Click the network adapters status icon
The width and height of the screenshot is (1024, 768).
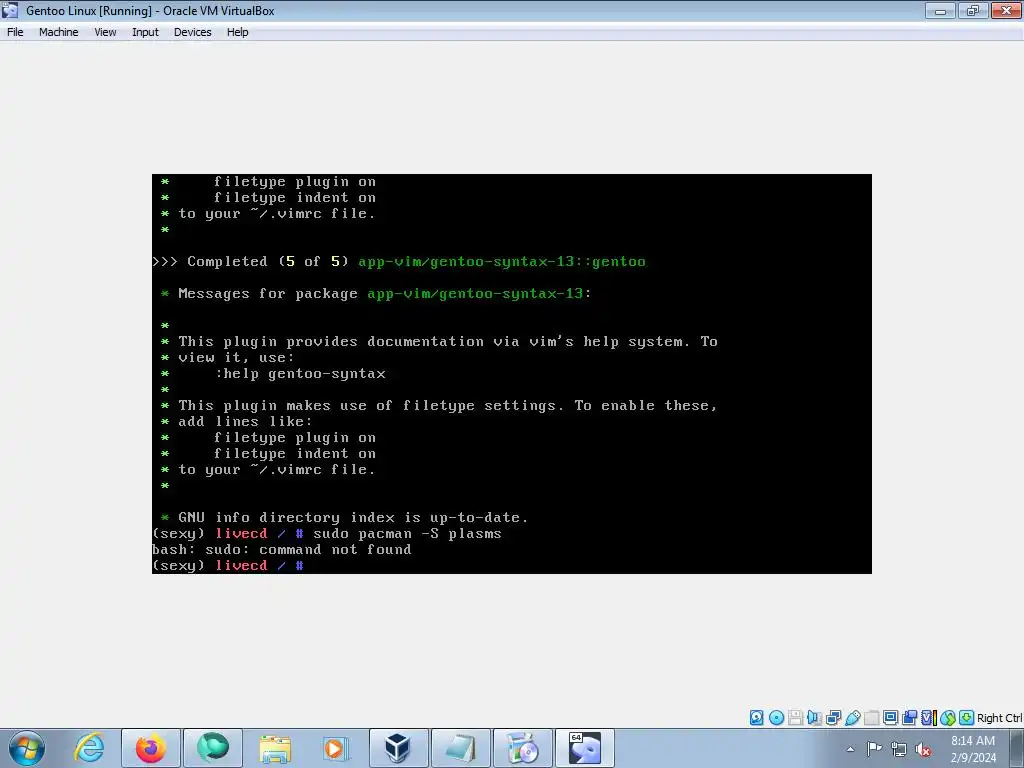[833, 718]
